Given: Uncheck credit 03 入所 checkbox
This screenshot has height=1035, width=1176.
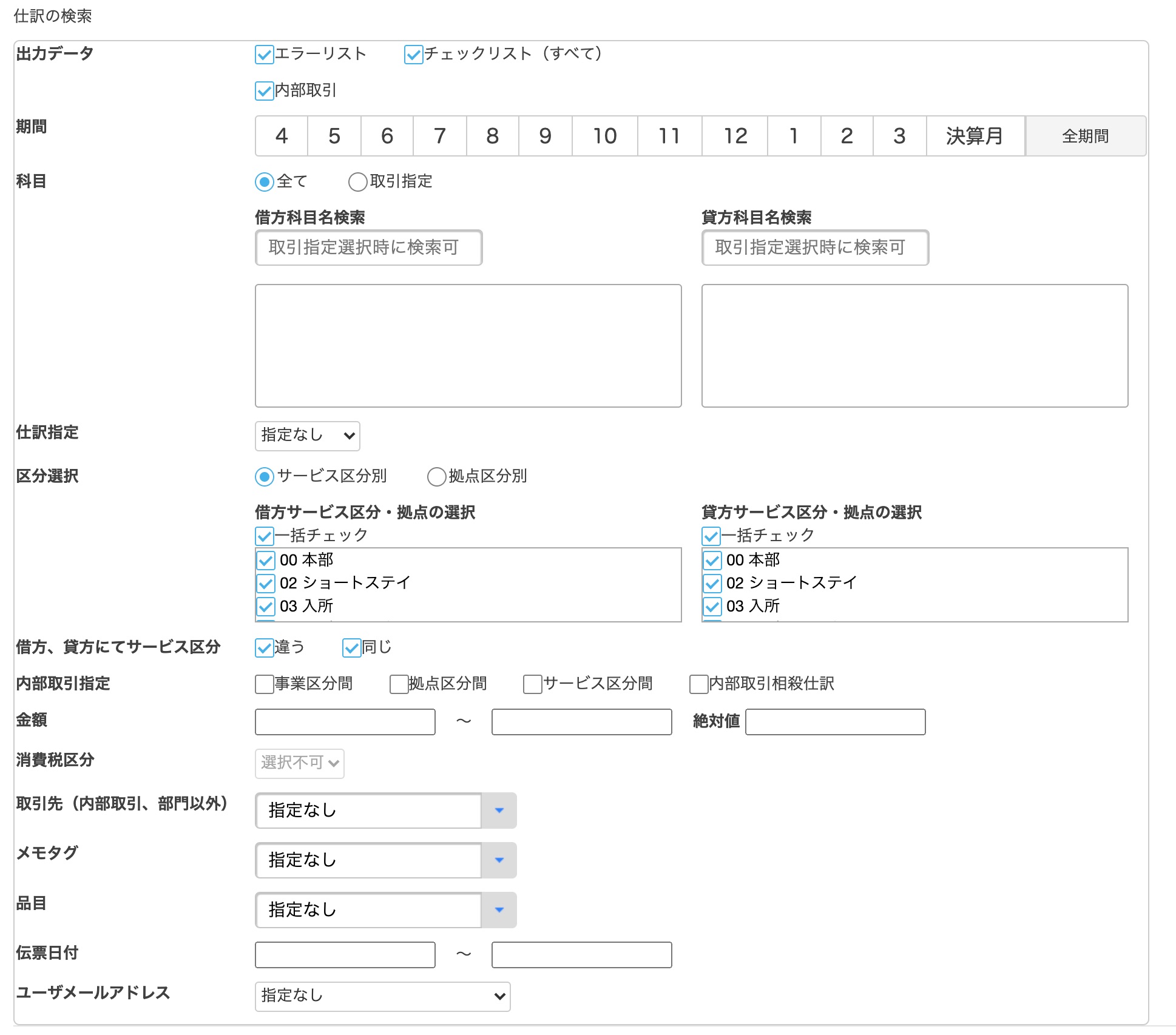Looking at the screenshot, I should click(712, 607).
